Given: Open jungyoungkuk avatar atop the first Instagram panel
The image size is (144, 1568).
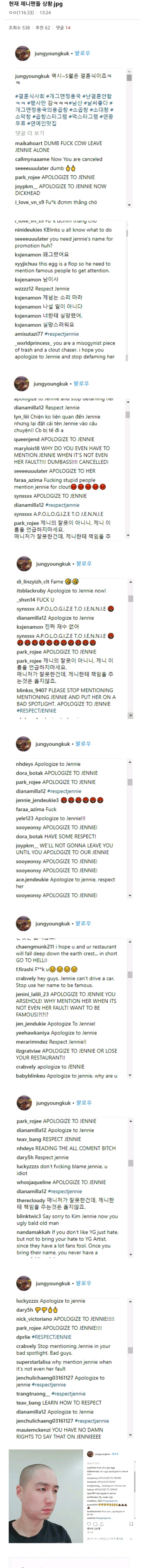Looking at the screenshot, I should (x=22, y=53).
